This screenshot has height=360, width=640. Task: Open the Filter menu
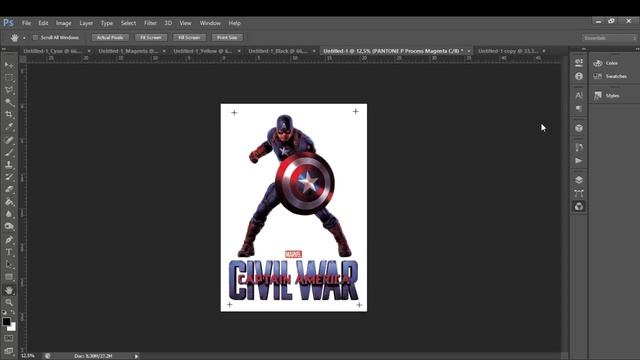click(150, 23)
